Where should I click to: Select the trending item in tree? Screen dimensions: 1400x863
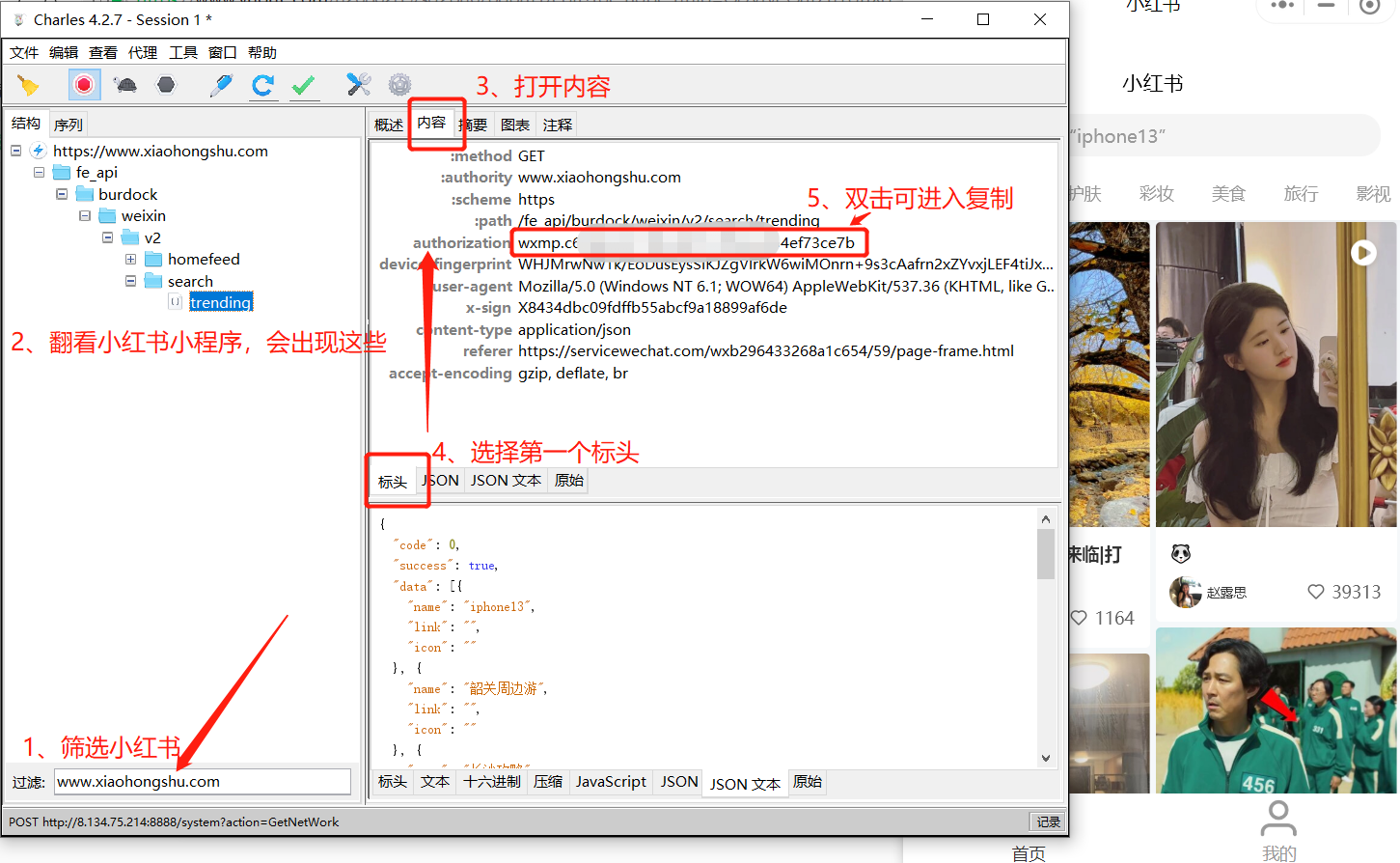click(x=221, y=302)
